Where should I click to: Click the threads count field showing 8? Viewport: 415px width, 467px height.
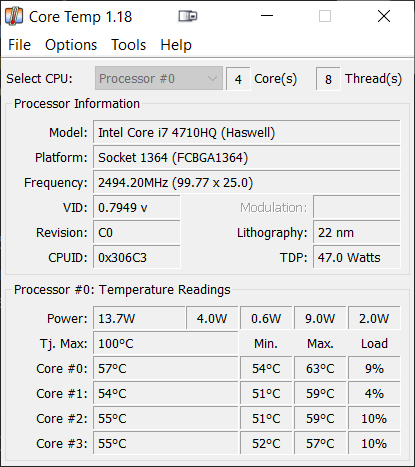[x=328, y=79]
